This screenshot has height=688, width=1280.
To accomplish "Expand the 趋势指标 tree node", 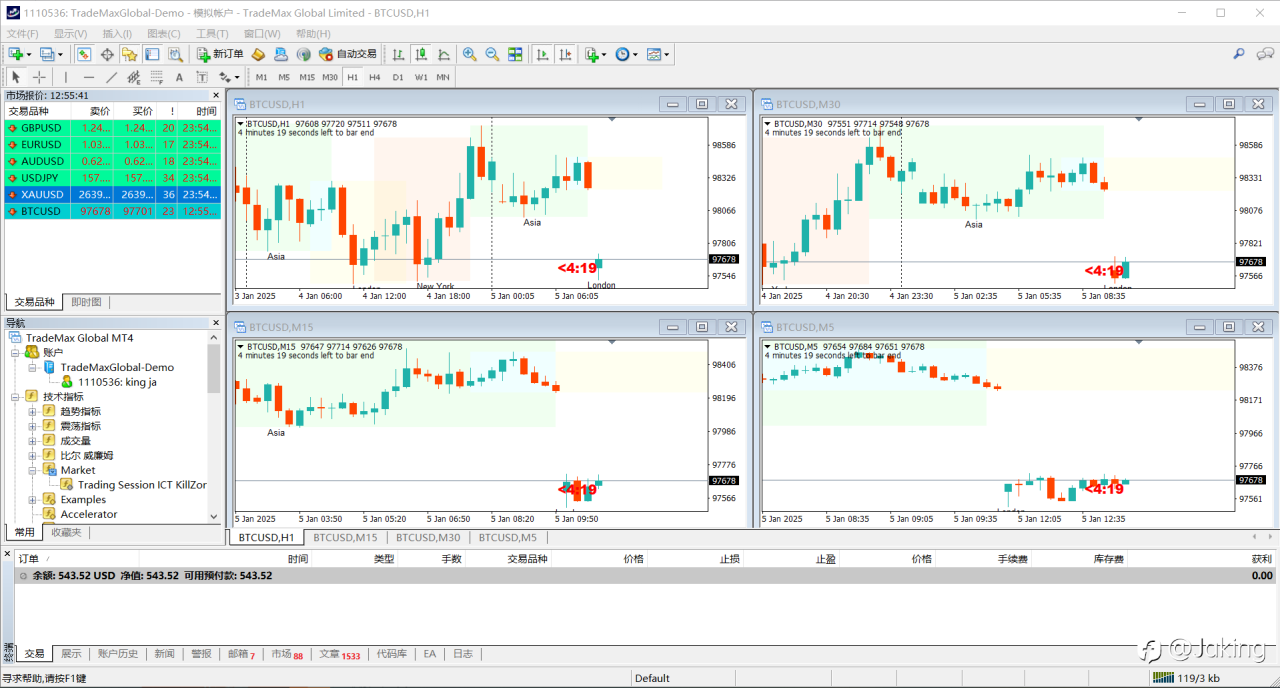I will (x=32, y=411).
